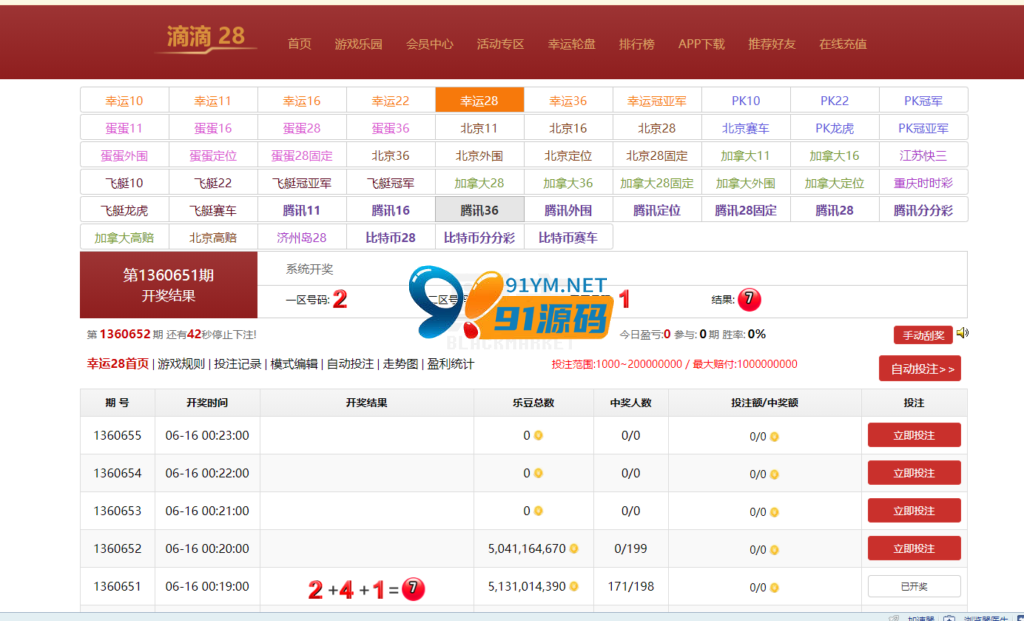Click 立即投注 for period 1360653
Viewport: 1024px width, 621px height.
[x=914, y=511]
